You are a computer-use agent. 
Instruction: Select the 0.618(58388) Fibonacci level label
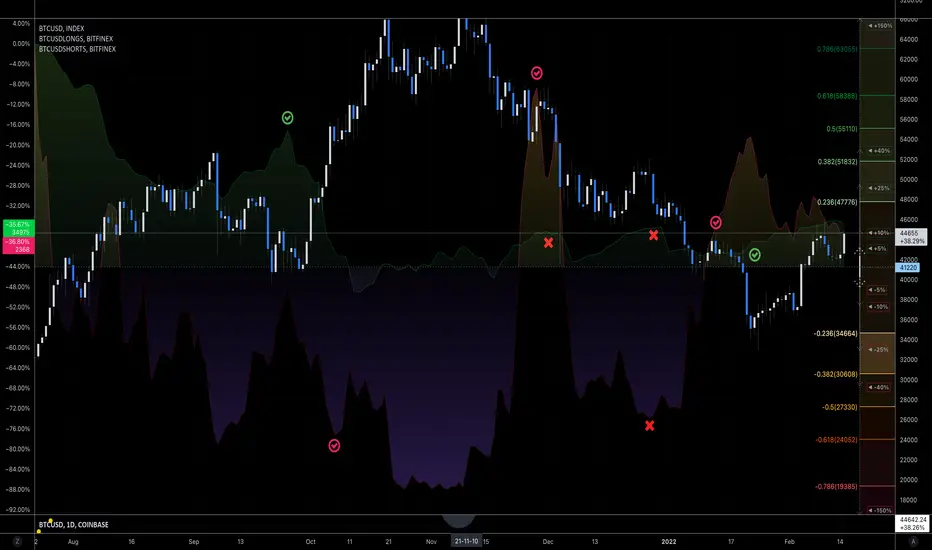click(837, 96)
